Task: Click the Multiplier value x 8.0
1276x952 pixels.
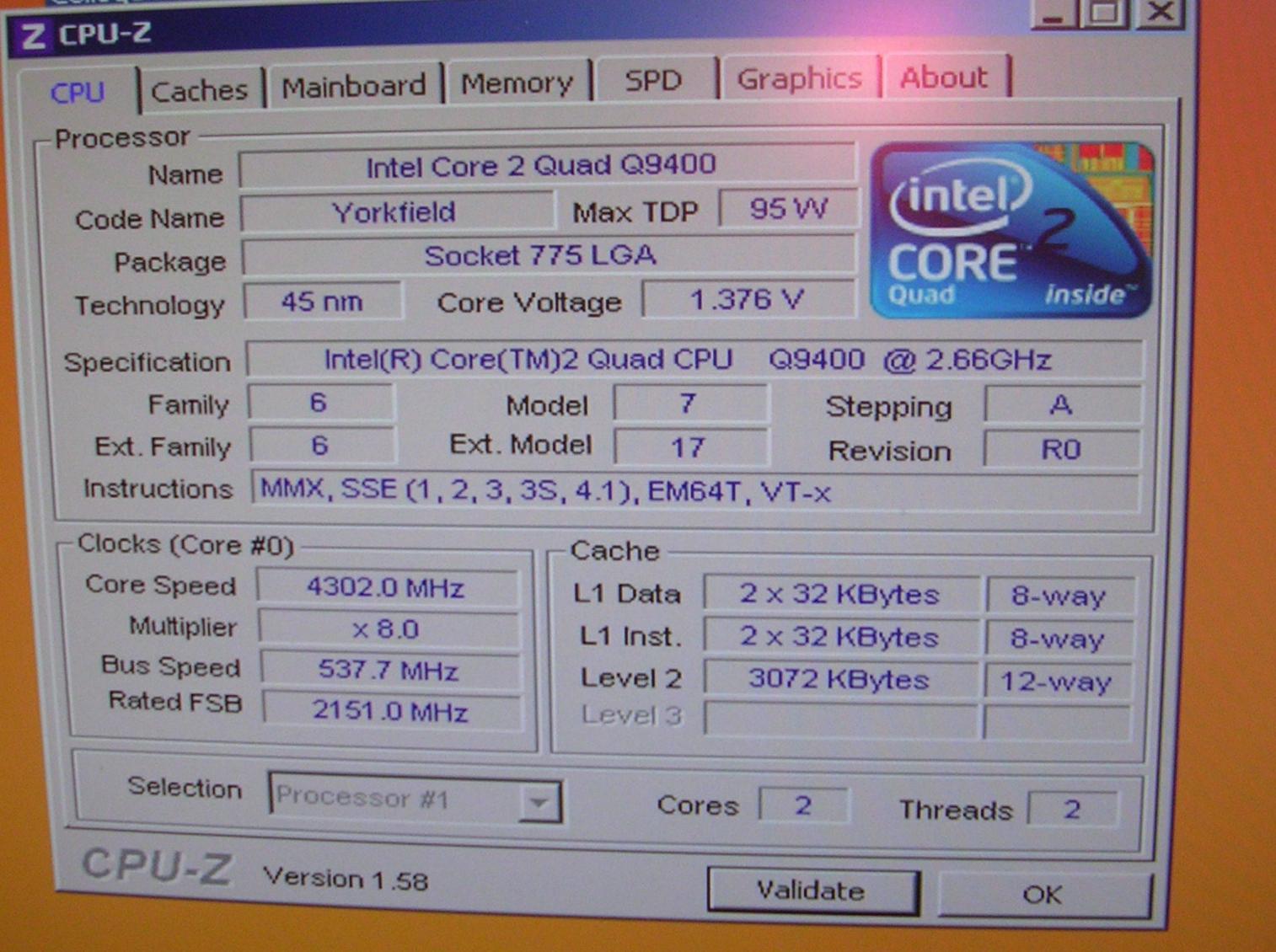Action: click(389, 628)
